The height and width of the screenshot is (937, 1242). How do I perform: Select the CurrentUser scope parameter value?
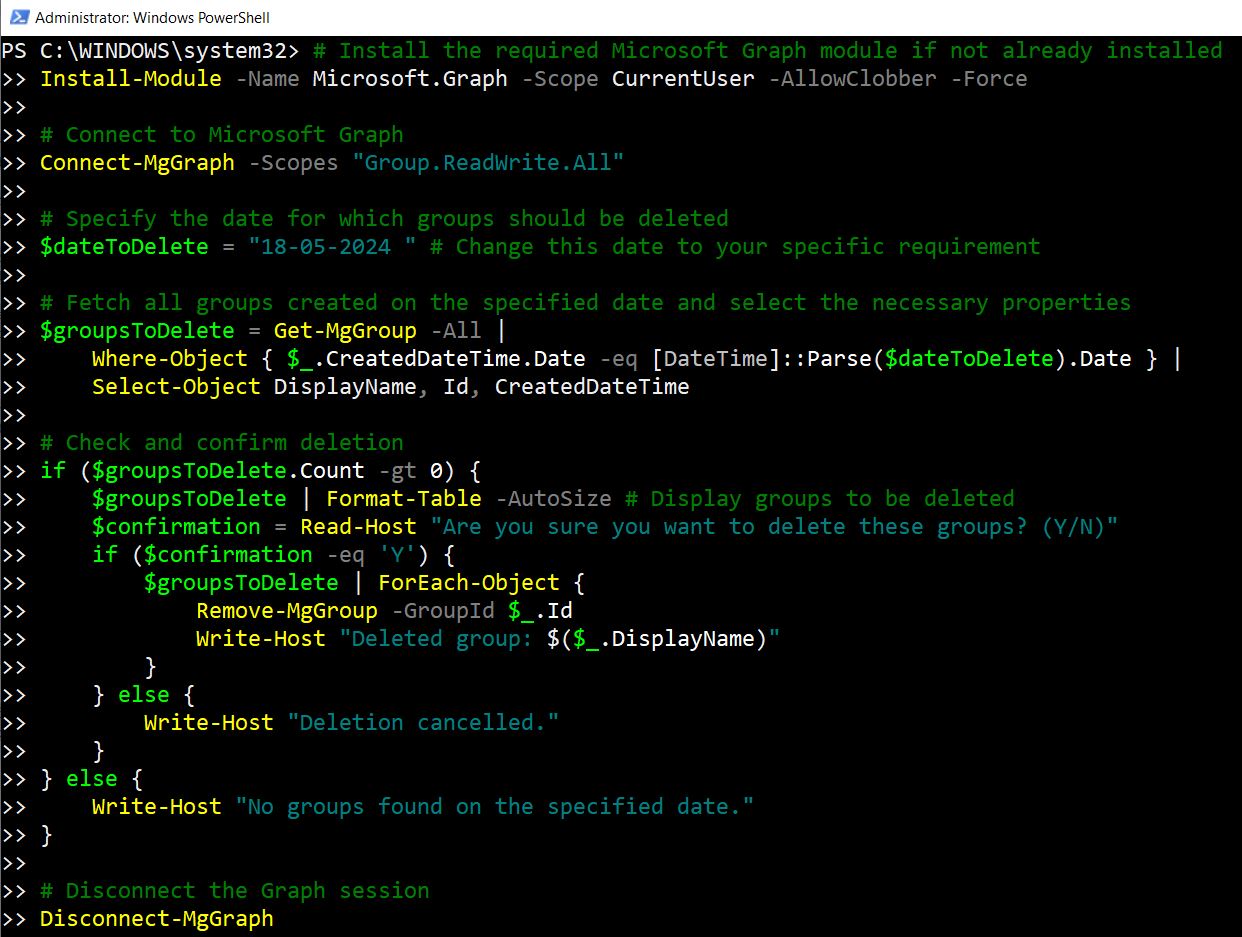coord(683,78)
